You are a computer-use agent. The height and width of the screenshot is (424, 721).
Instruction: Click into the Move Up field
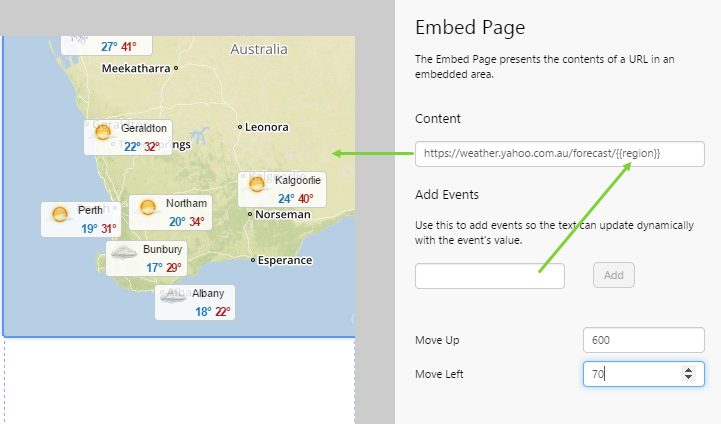(x=643, y=340)
